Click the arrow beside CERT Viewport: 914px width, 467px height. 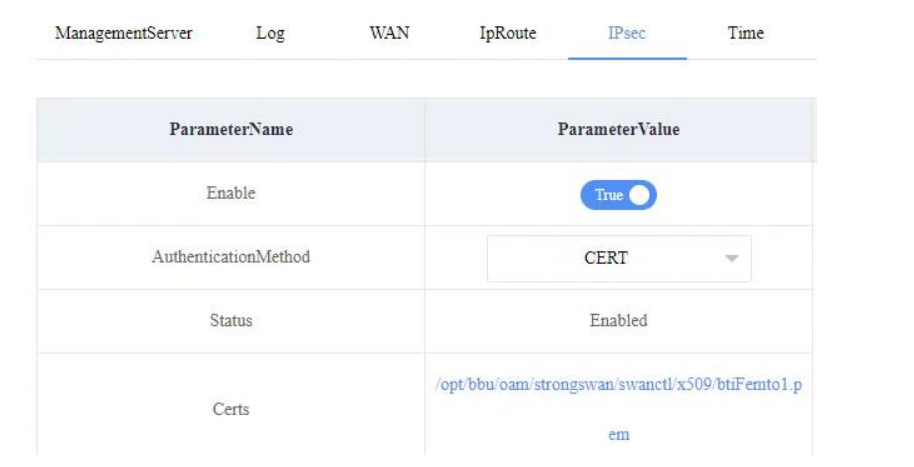click(x=731, y=259)
